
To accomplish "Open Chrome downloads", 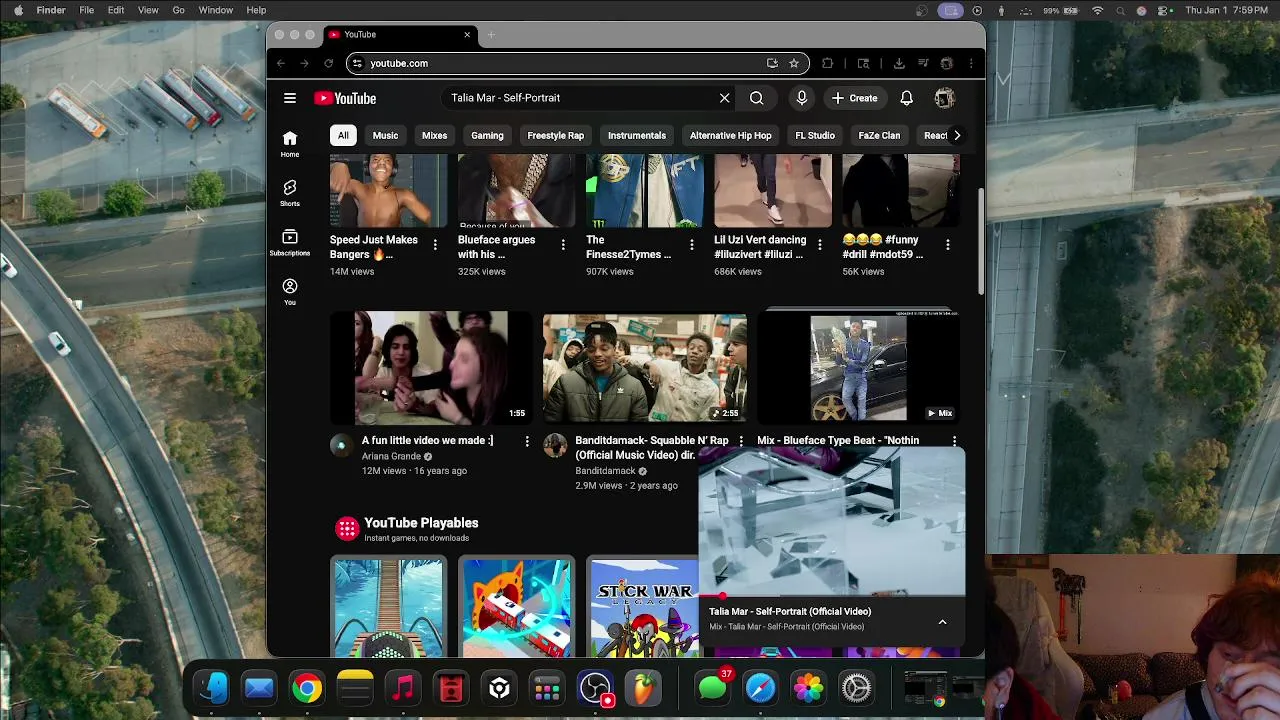I will pyautogui.click(x=899, y=63).
